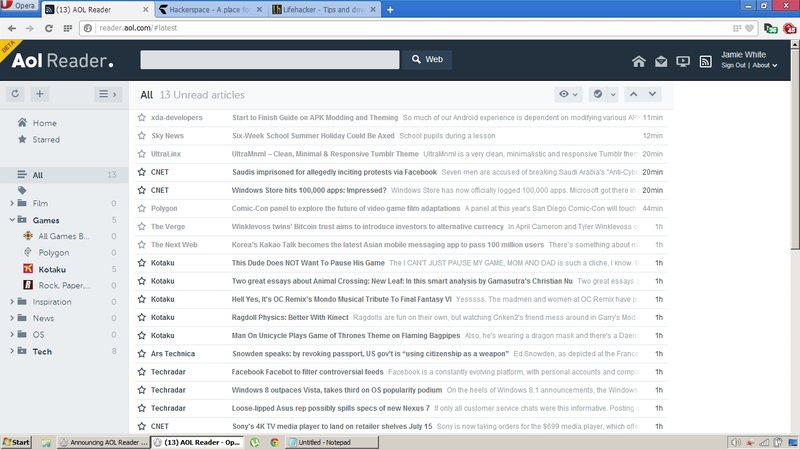Viewport: 800px width, 450px height.
Task: Click the monitor display icon in header
Action: pyautogui.click(x=683, y=62)
